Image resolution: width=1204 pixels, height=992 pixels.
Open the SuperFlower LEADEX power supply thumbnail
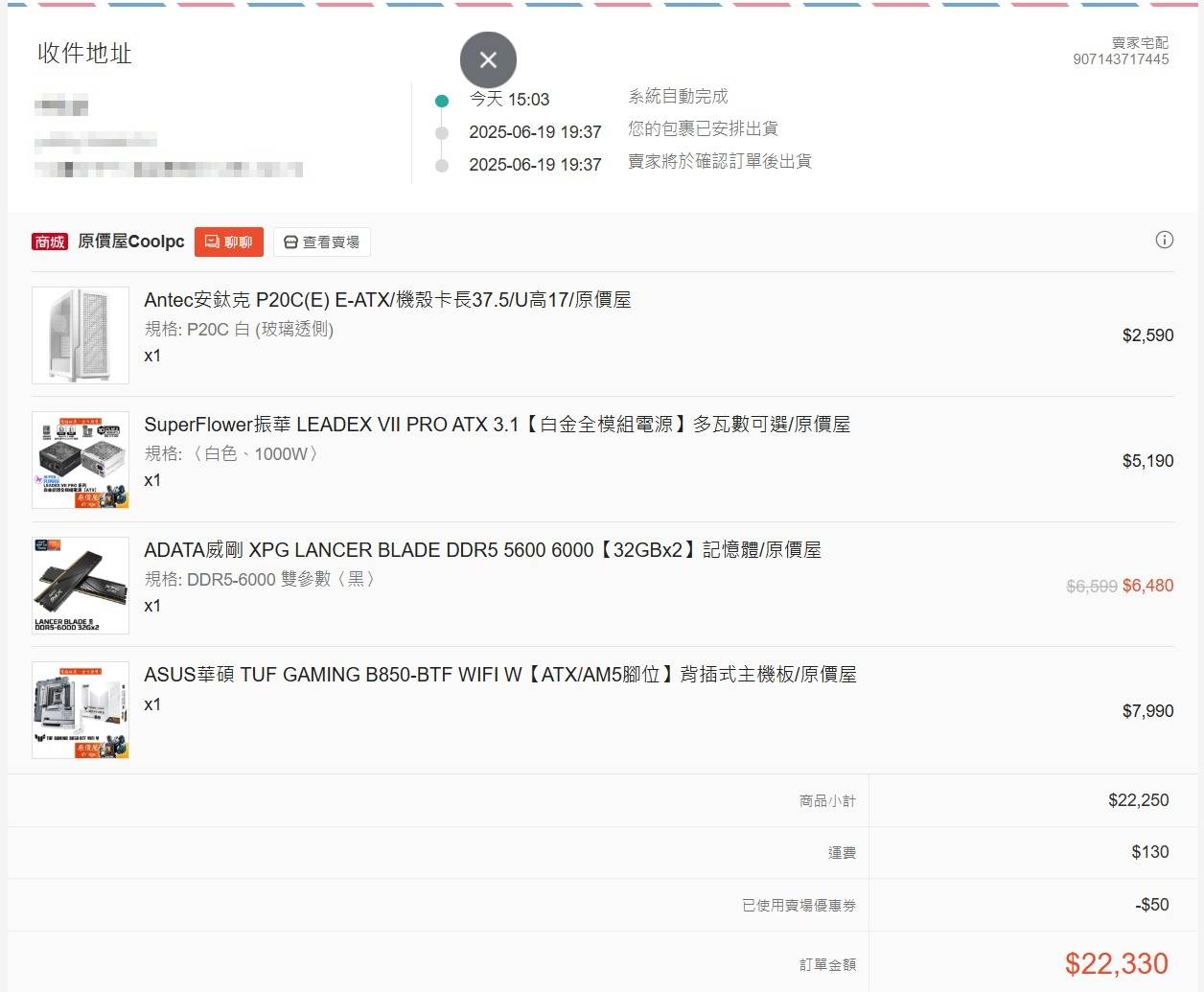(81, 460)
